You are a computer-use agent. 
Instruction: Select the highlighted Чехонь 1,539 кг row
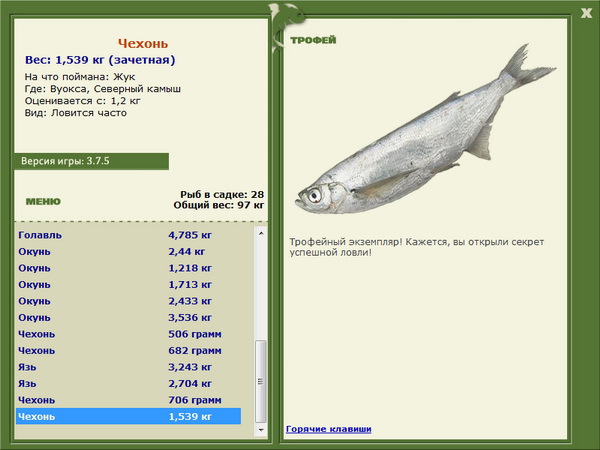pos(129,416)
